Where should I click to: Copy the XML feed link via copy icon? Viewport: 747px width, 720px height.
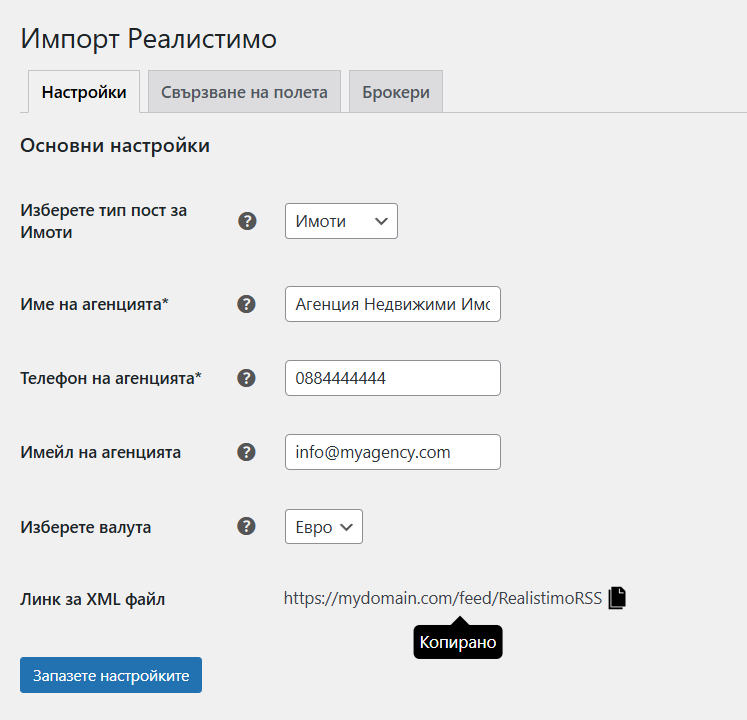[x=617, y=598]
